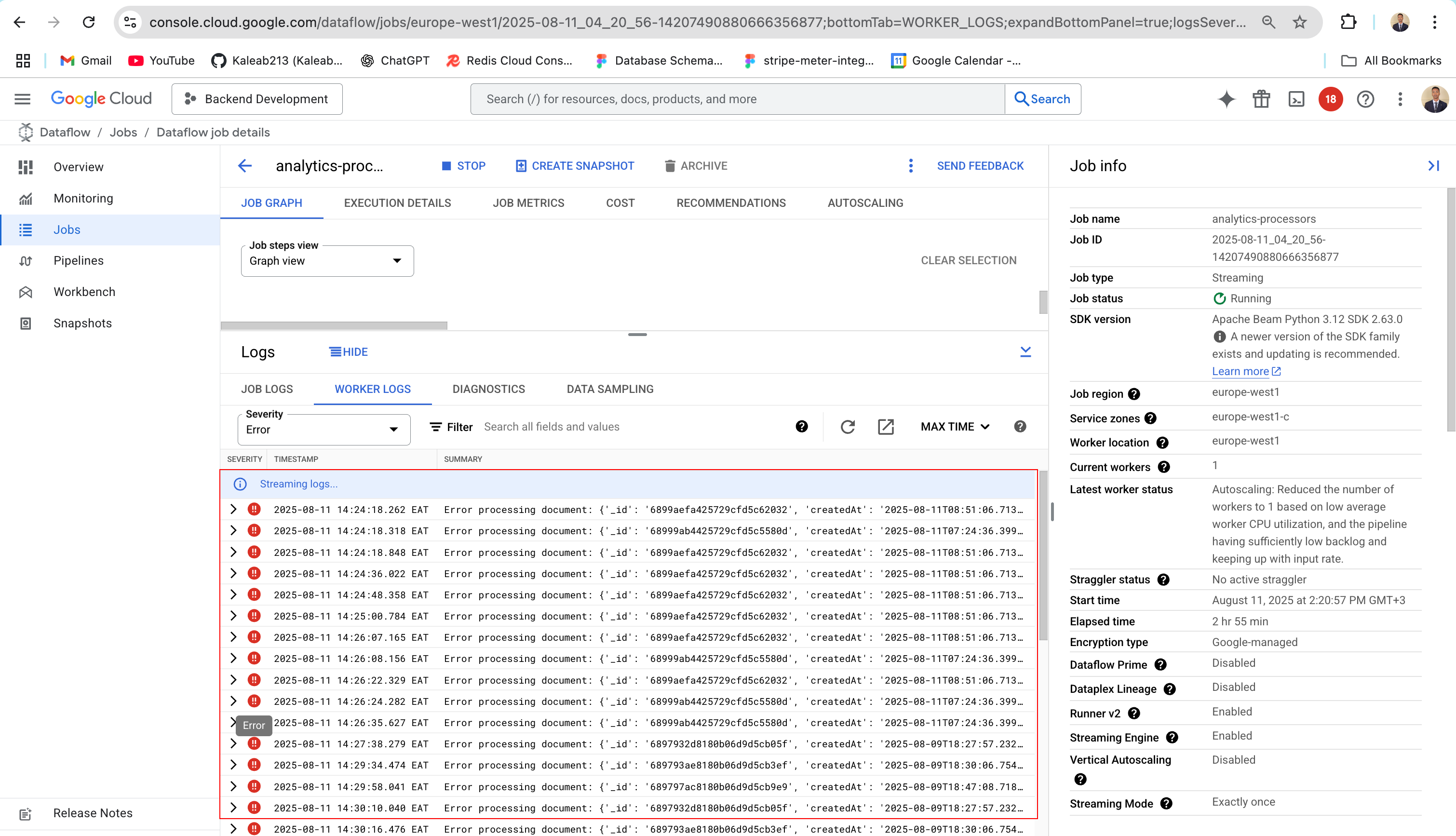Click Send Feedback button
The height and width of the screenshot is (836, 1456).
[x=980, y=166]
